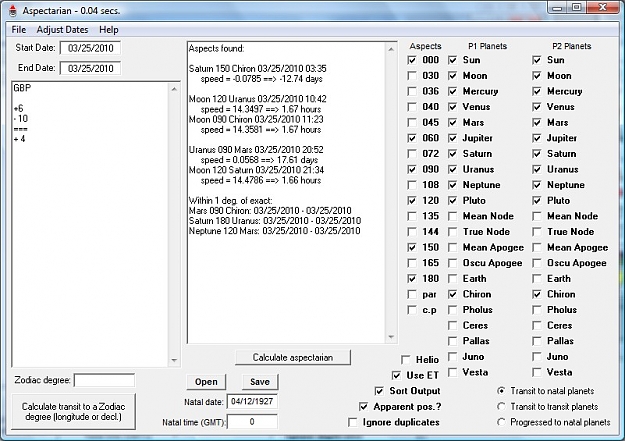The height and width of the screenshot is (441, 625).
Task: Enable the 135 aspect checkbox
Action: coord(412,216)
